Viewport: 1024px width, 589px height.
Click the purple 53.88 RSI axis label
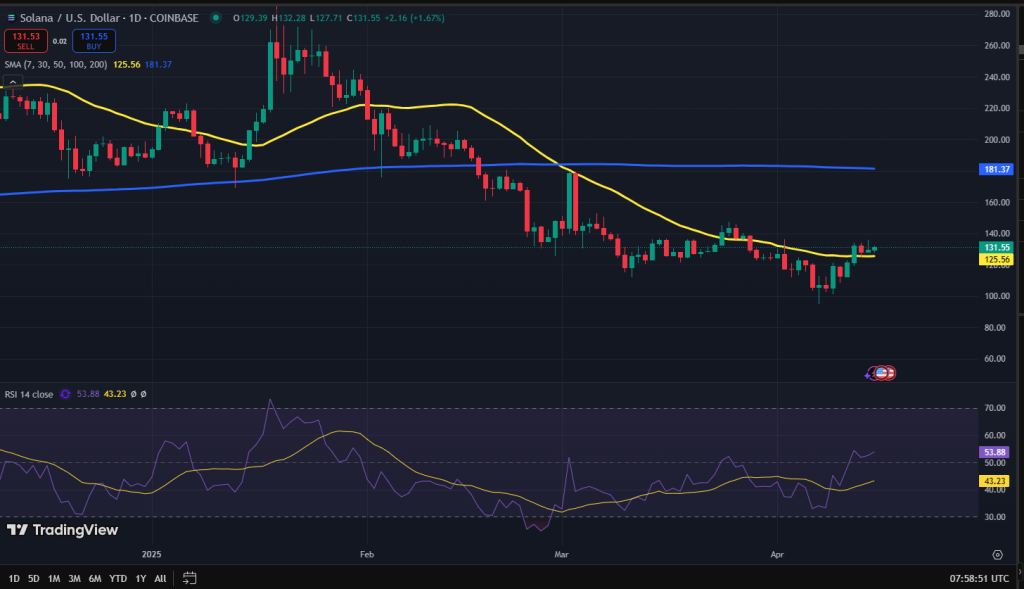(x=995, y=452)
